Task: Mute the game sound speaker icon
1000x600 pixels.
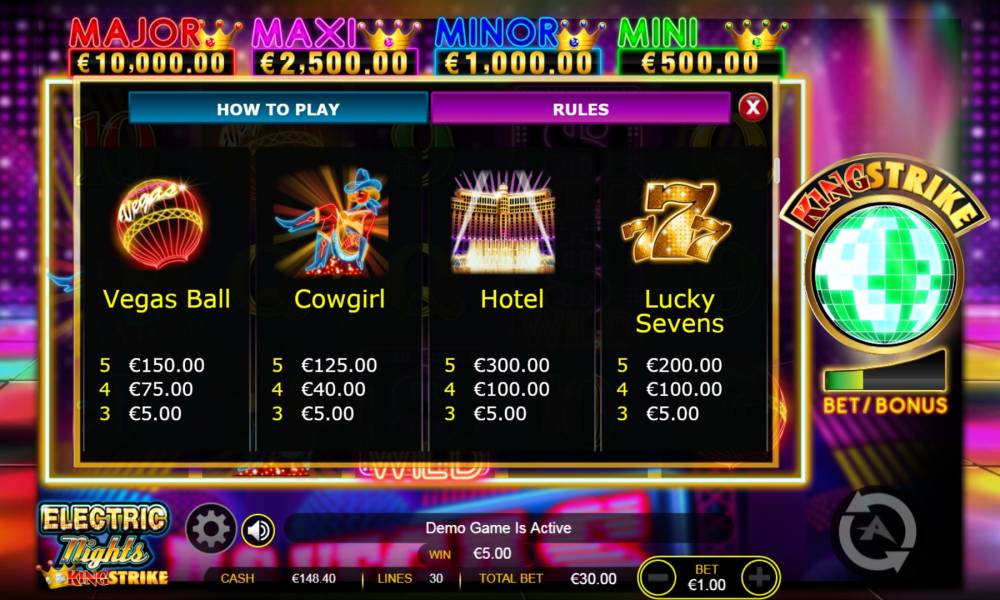Action: click(x=258, y=530)
